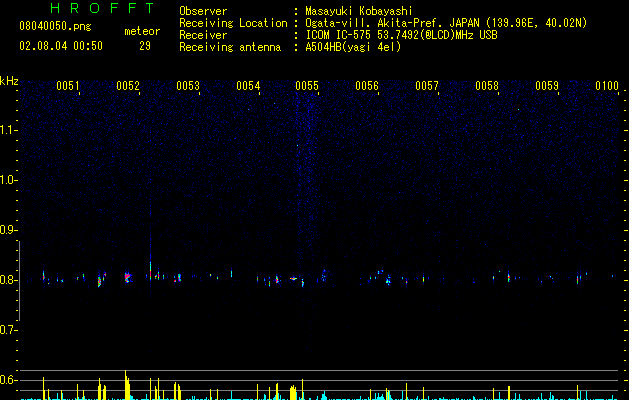629x400 pixels.
Task: Click the 'Receiver' label
Action: 203,35
